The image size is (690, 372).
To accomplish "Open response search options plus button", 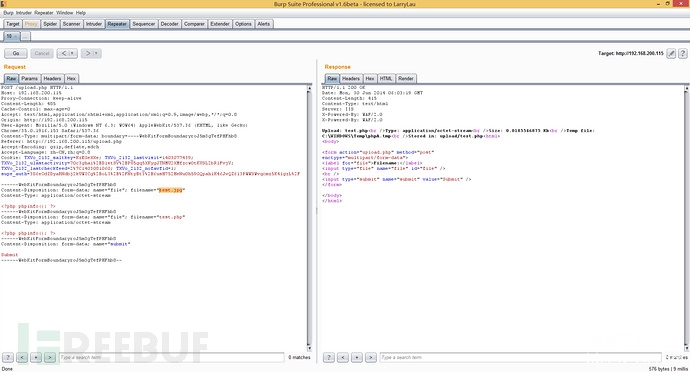I will (x=357, y=357).
